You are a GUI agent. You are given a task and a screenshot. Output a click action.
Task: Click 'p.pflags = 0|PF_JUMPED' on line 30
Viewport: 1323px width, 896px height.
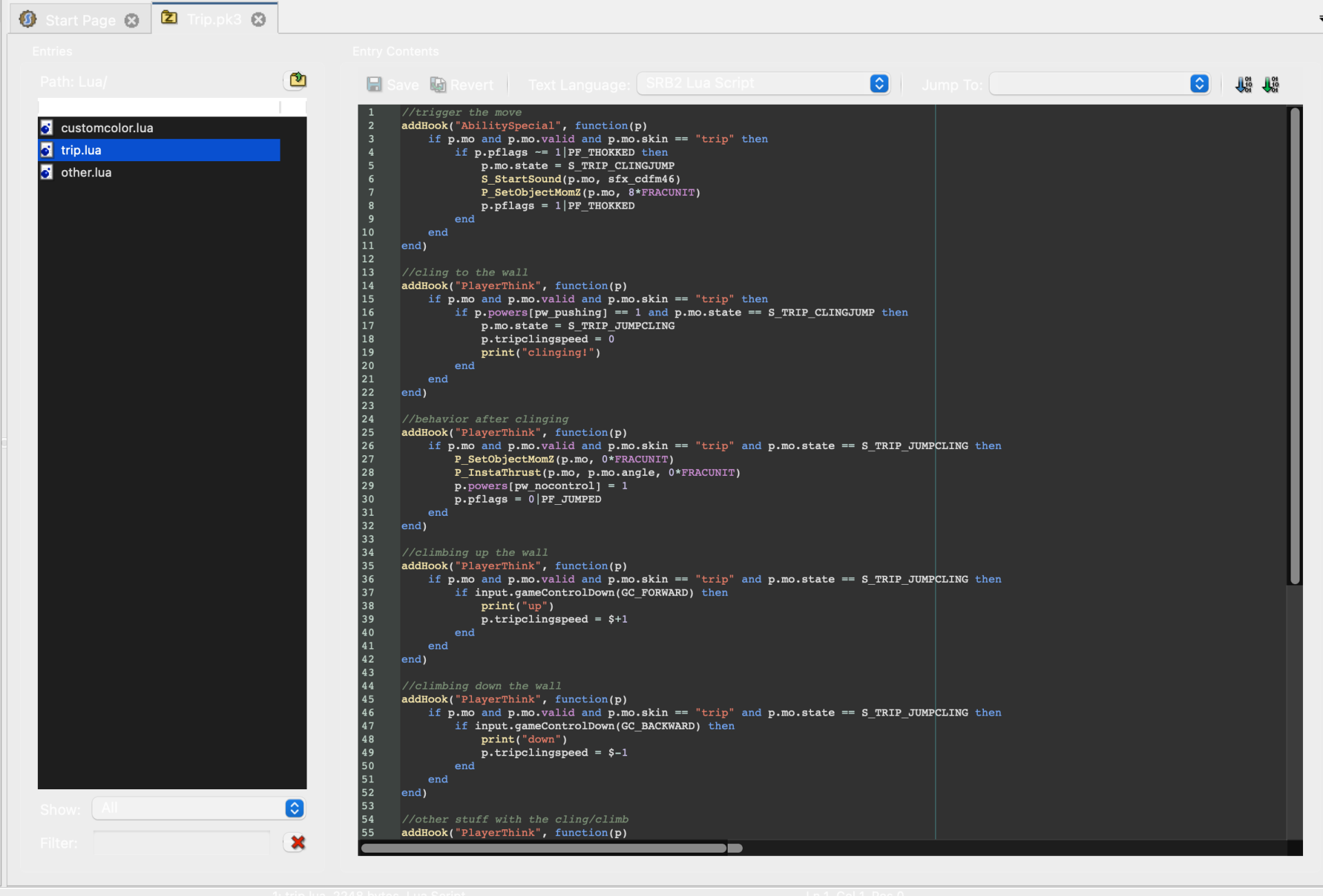click(528, 499)
